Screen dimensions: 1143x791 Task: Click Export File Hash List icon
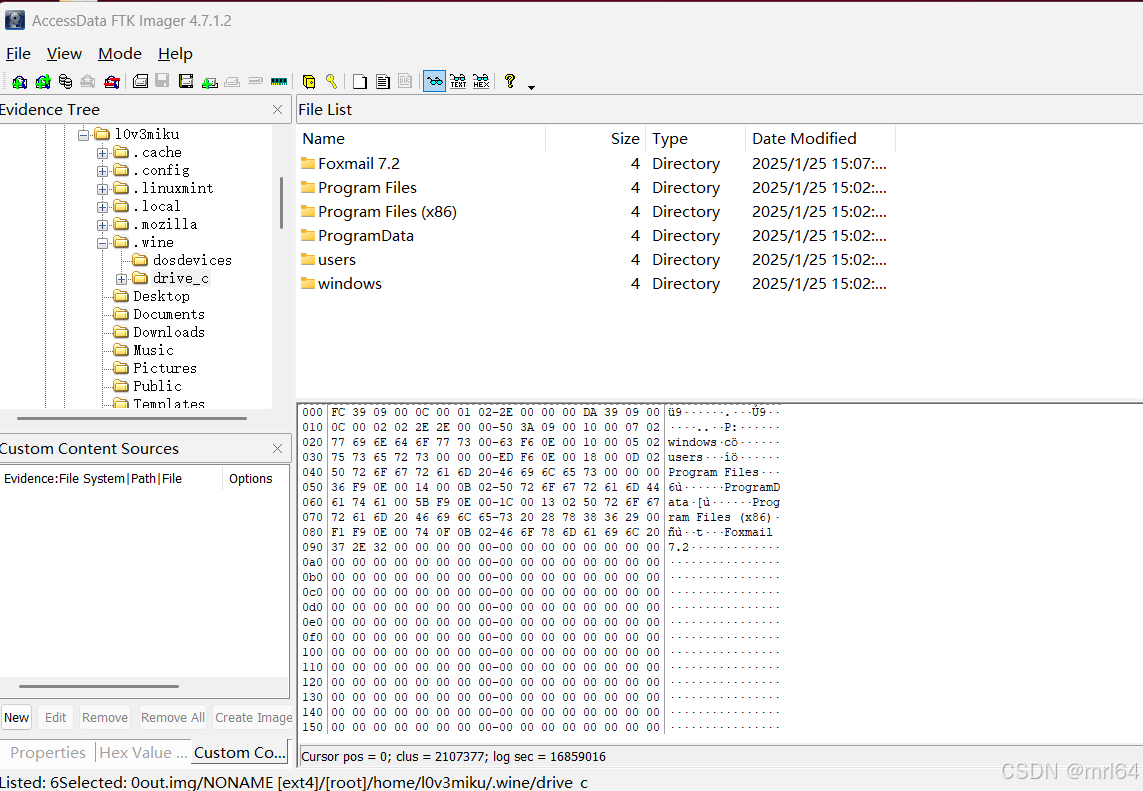(383, 82)
